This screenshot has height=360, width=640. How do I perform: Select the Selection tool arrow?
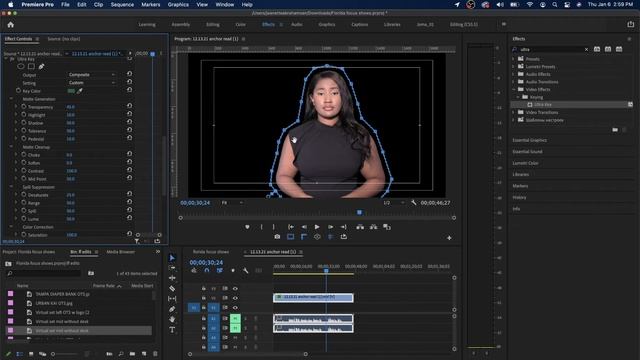pos(172,258)
